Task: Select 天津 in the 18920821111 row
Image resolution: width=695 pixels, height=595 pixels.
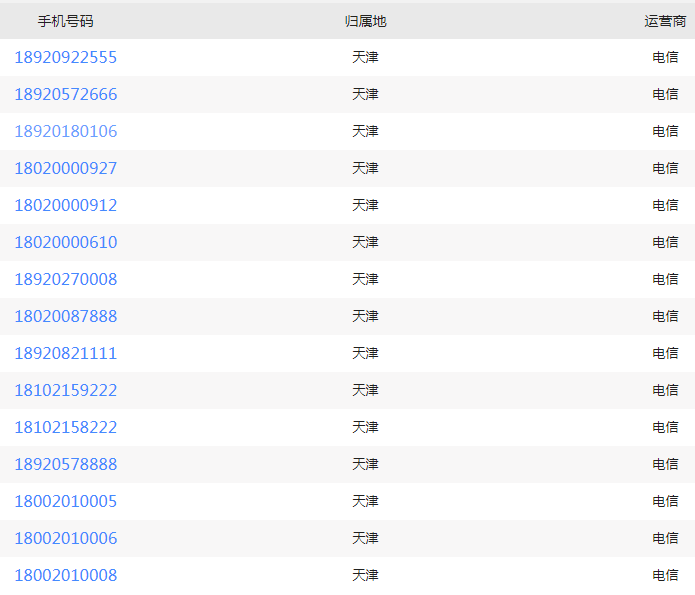Action: point(366,353)
